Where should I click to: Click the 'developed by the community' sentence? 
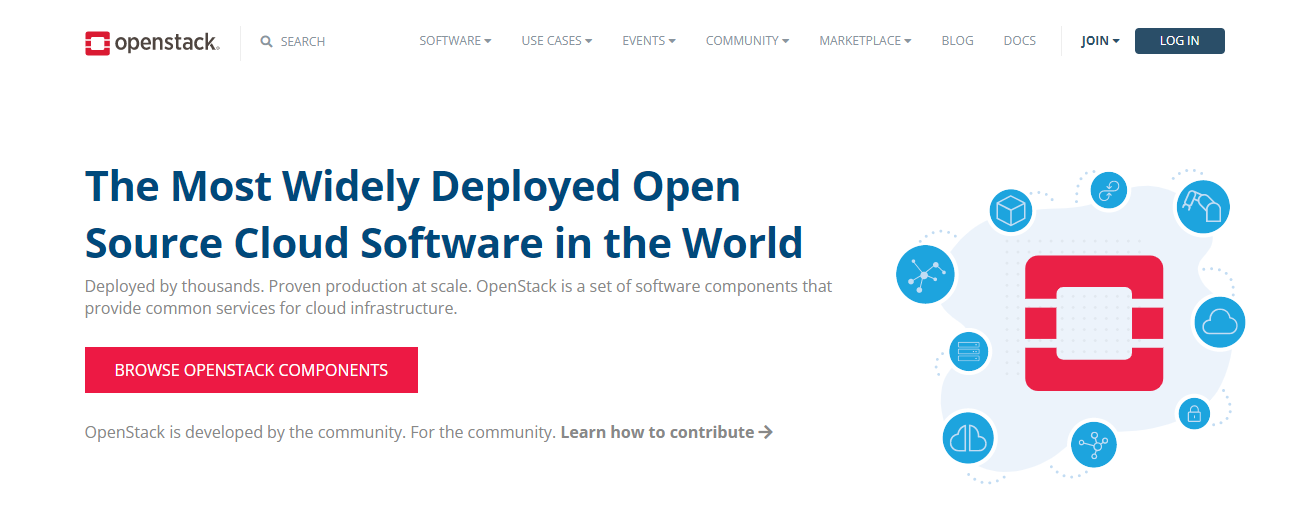click(x=320, y=433)
